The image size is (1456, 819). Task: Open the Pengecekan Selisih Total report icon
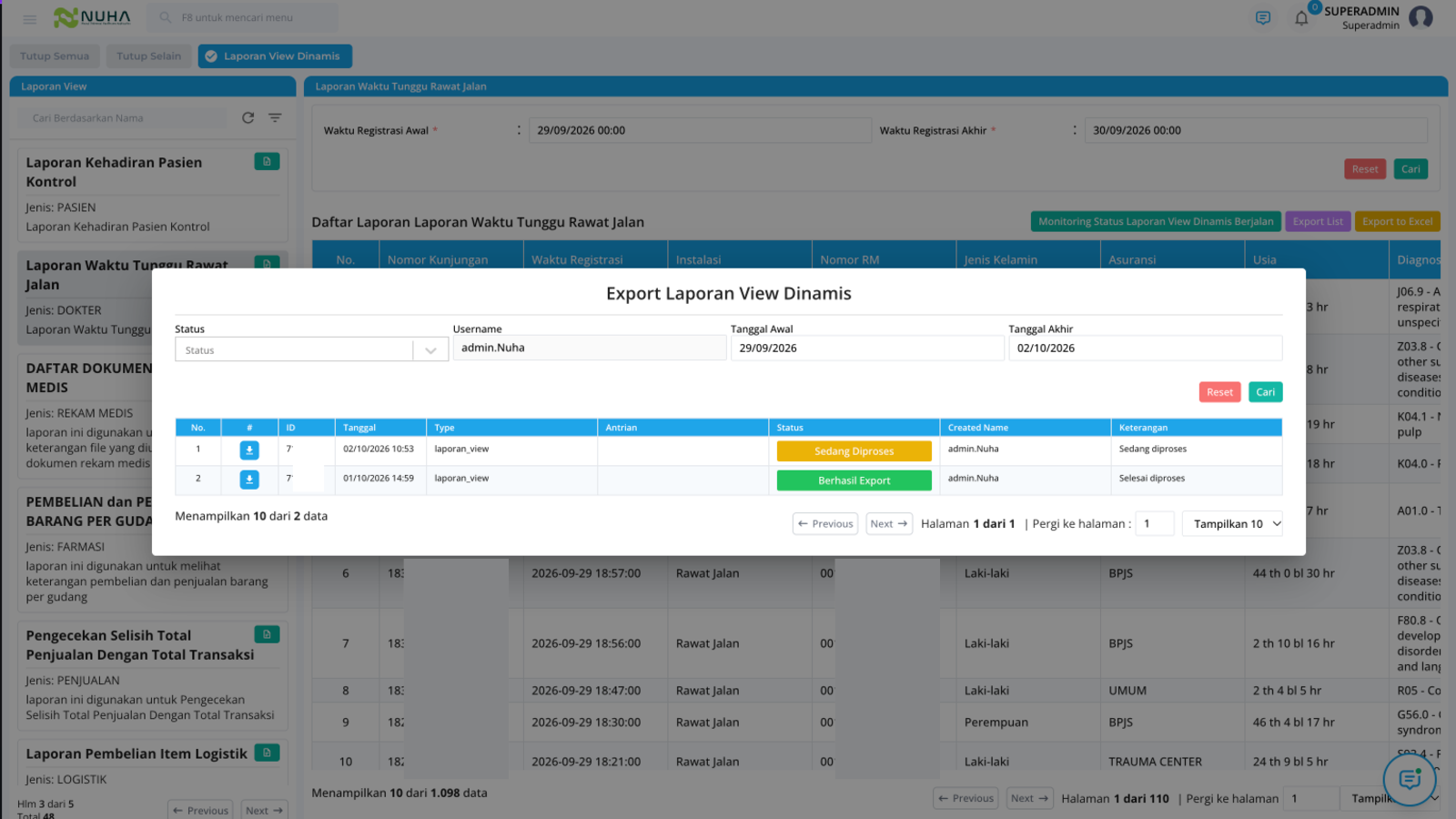(x=267, y=634)
